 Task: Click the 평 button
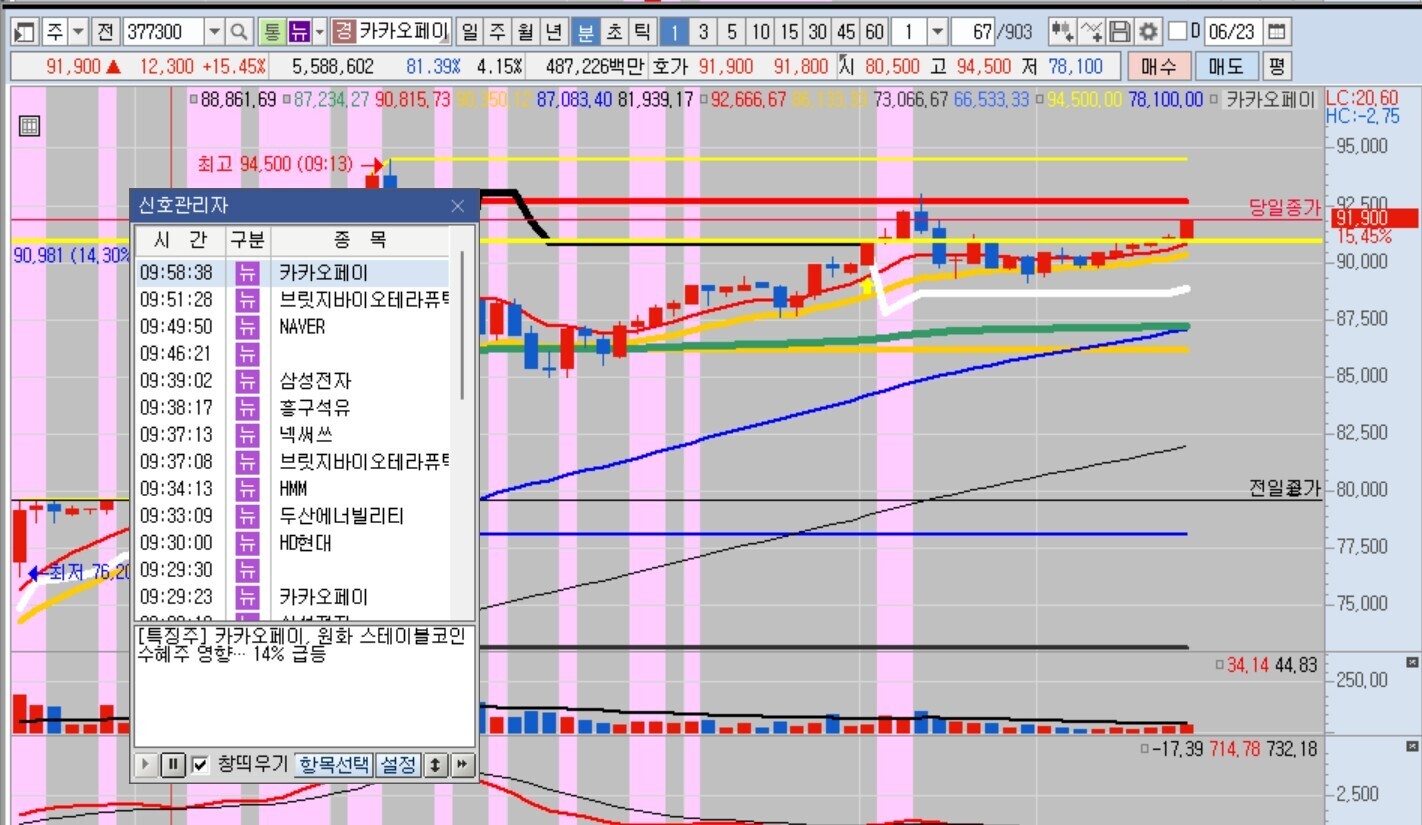coord(1276,67)
